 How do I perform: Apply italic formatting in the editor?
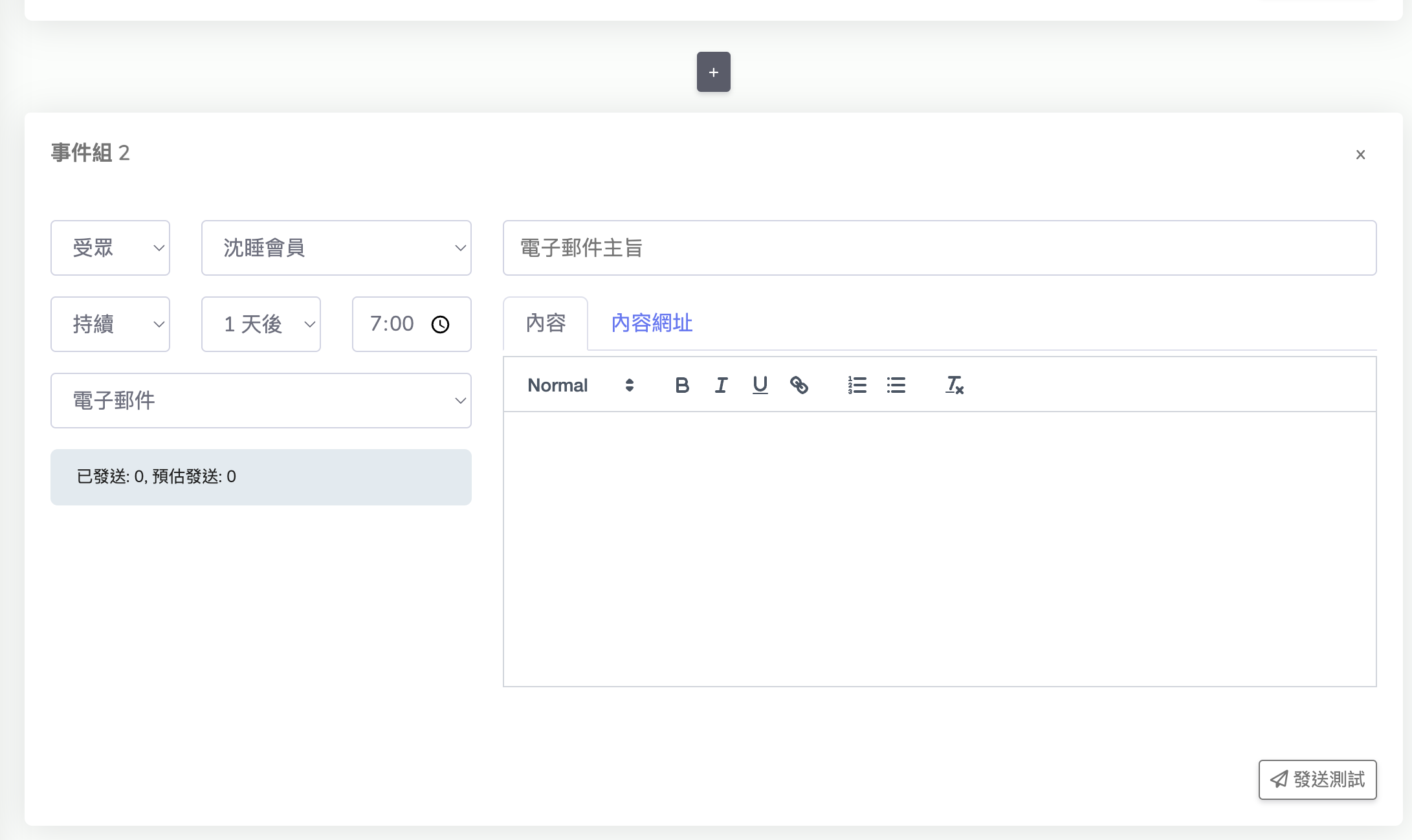[721, 386]
